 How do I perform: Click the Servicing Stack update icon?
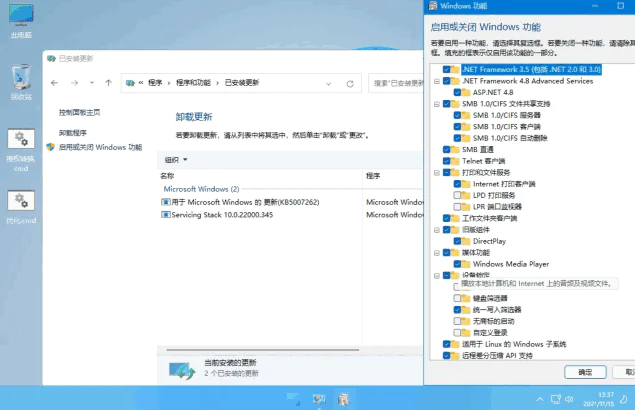(166, 215)
